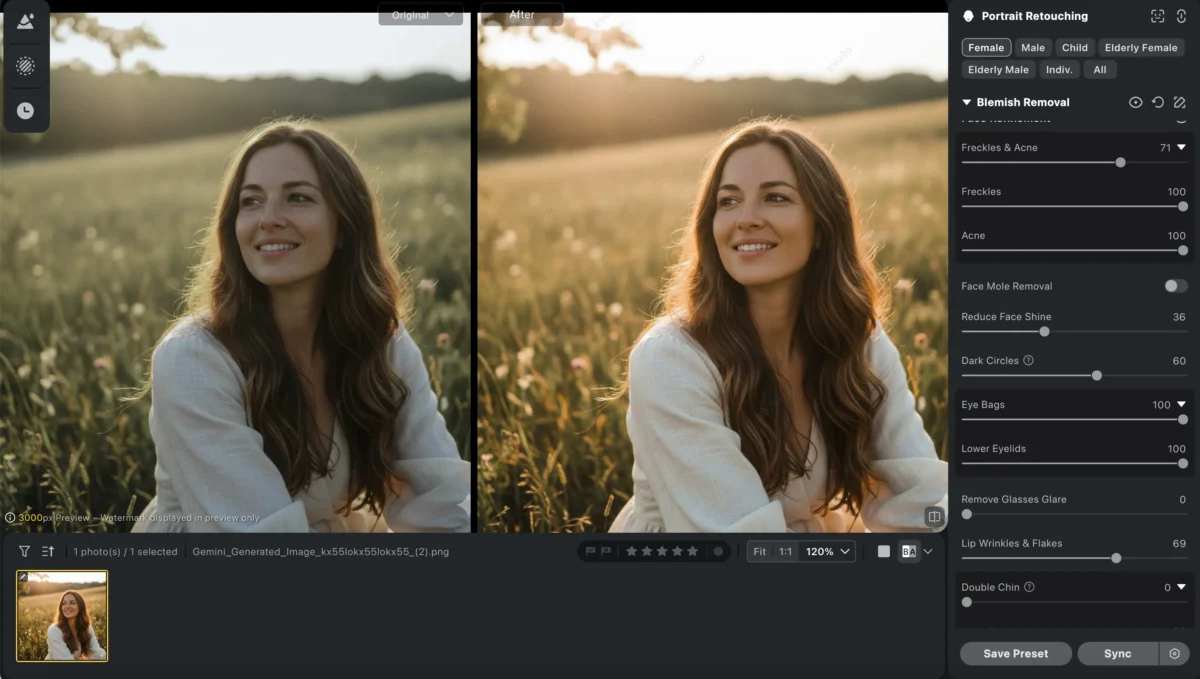Open the Dark Circles help icon
The width and height of the screenshot is (1200, 679).
(1028, 360)
